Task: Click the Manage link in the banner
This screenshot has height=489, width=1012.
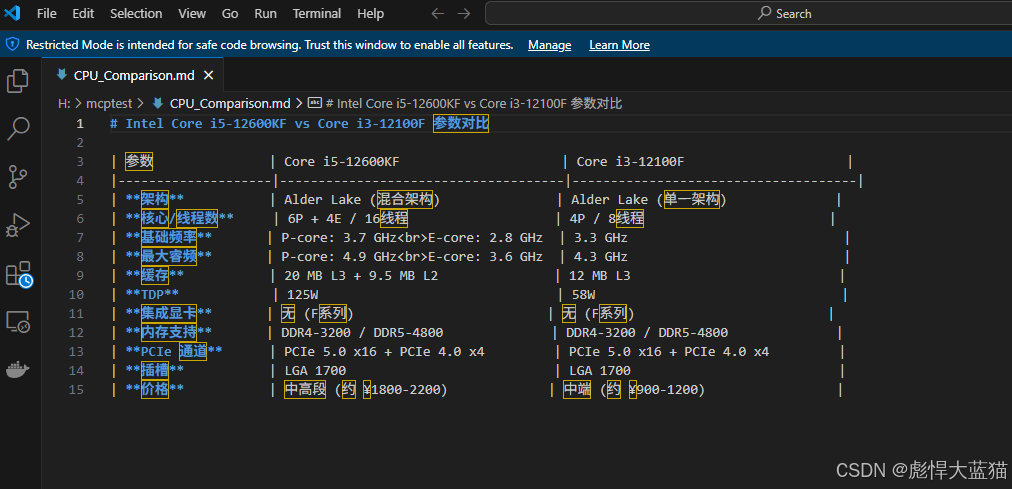Action: [549, 45]
